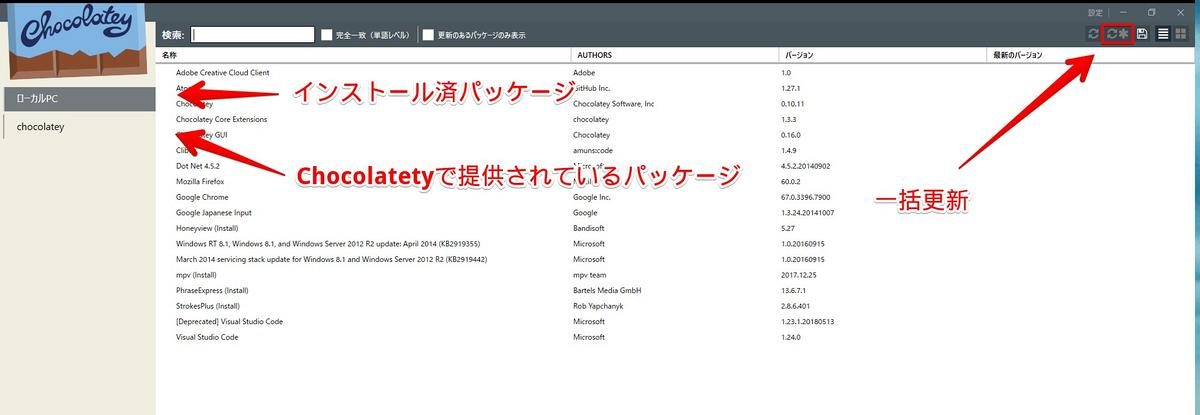Click version 2.8.6.401 cell
Image resolution: width=1200 pixels, height=415 pixels.
tap(798, 306)
